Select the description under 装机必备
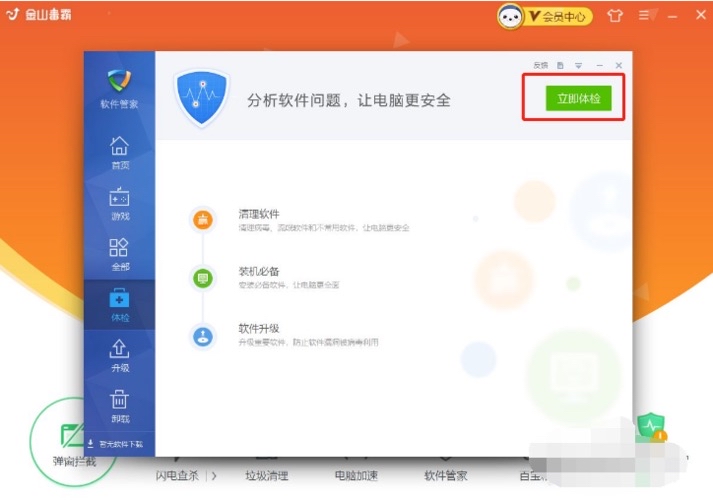Image resolution: width=713 pixels, height=500 pixels. tap(289, 285)
